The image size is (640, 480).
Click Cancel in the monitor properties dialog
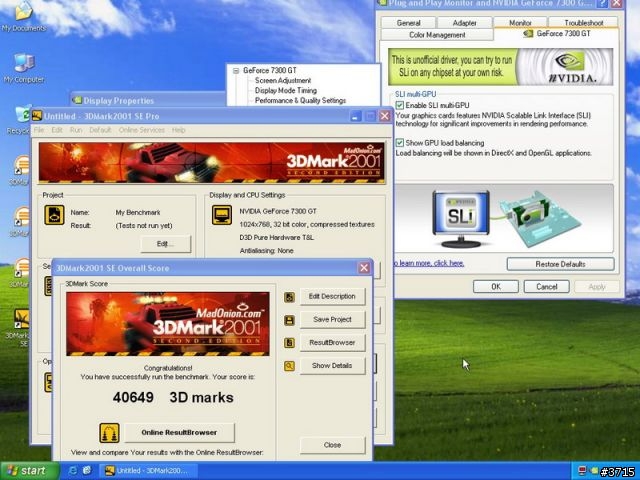(x=547, y=287)
